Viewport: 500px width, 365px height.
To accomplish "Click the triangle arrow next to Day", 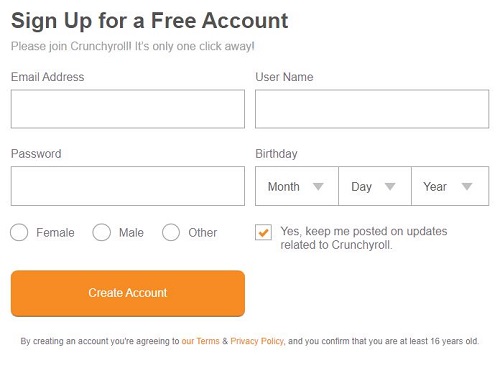I will pyautogui.click(x=390, y=186).
